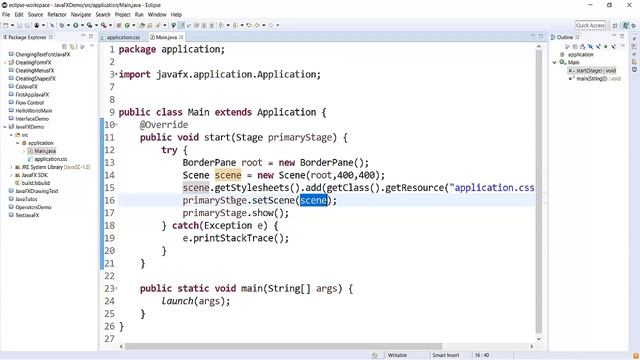Toggle Hide Local Types in Outline toolbar

tap(613, 47)
